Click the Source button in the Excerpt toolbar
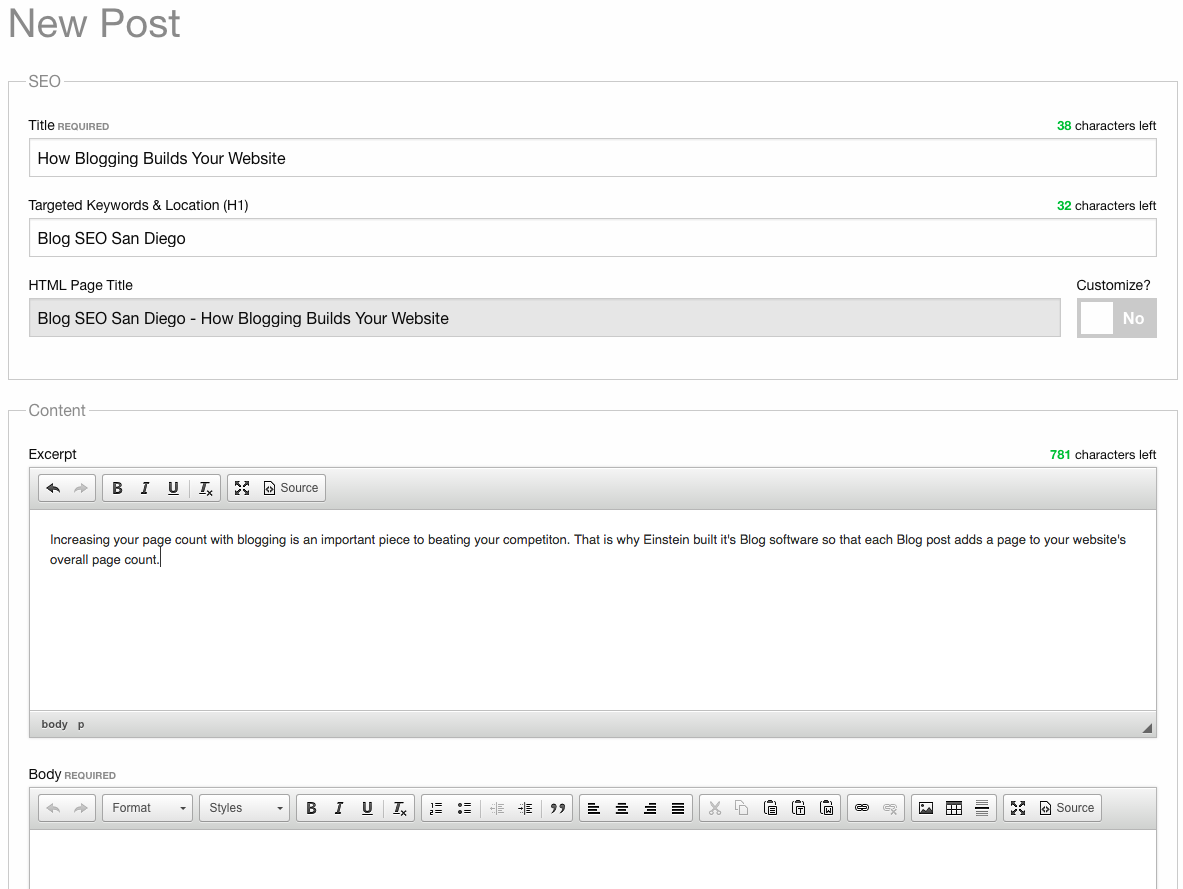1183x889 pixels. click(x=290, y=488)
